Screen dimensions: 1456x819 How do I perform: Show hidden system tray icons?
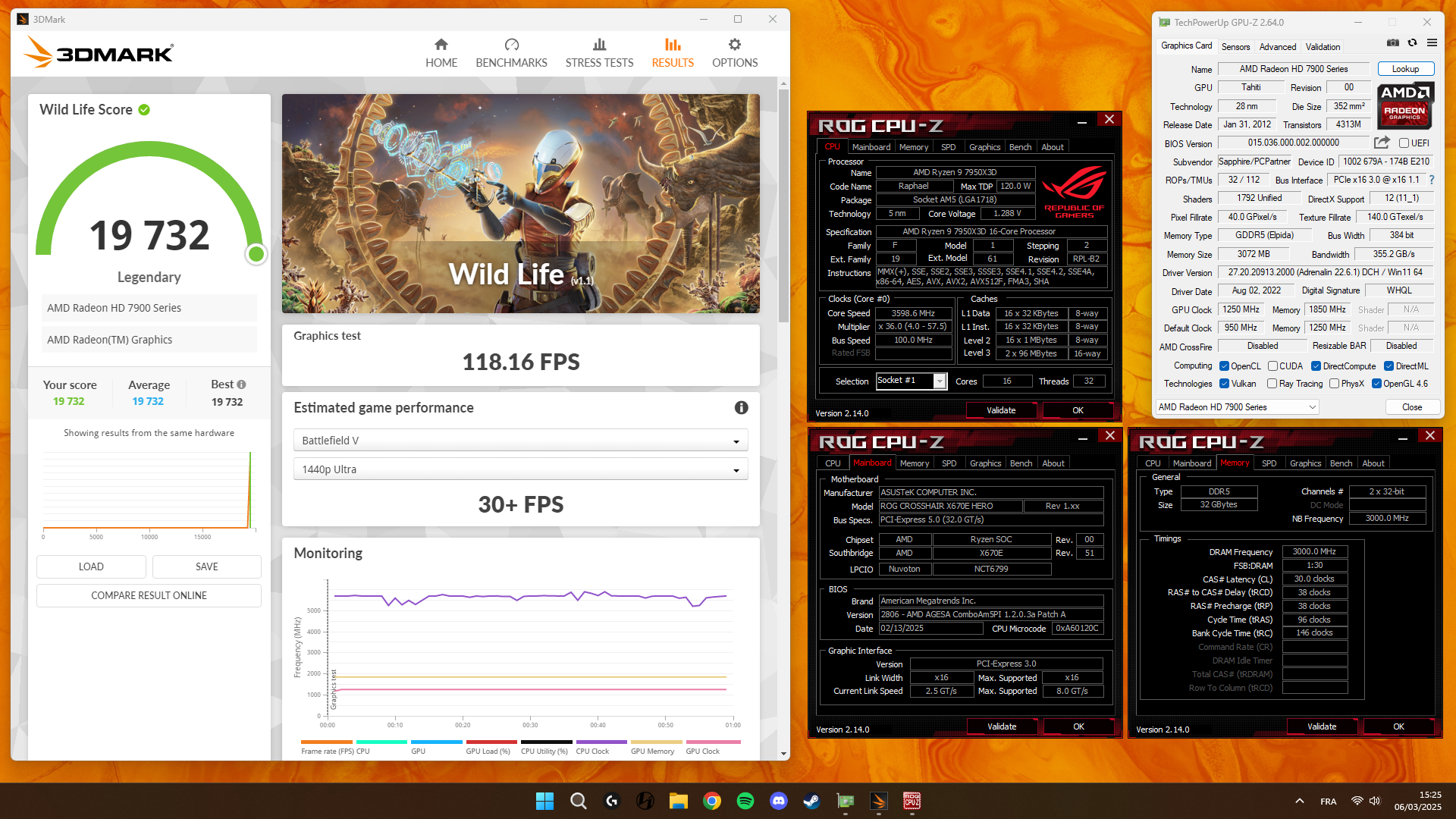[x=1299, y=801]
